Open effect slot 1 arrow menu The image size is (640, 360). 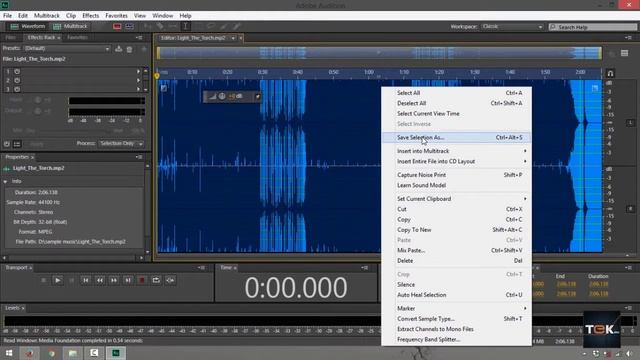138,71
